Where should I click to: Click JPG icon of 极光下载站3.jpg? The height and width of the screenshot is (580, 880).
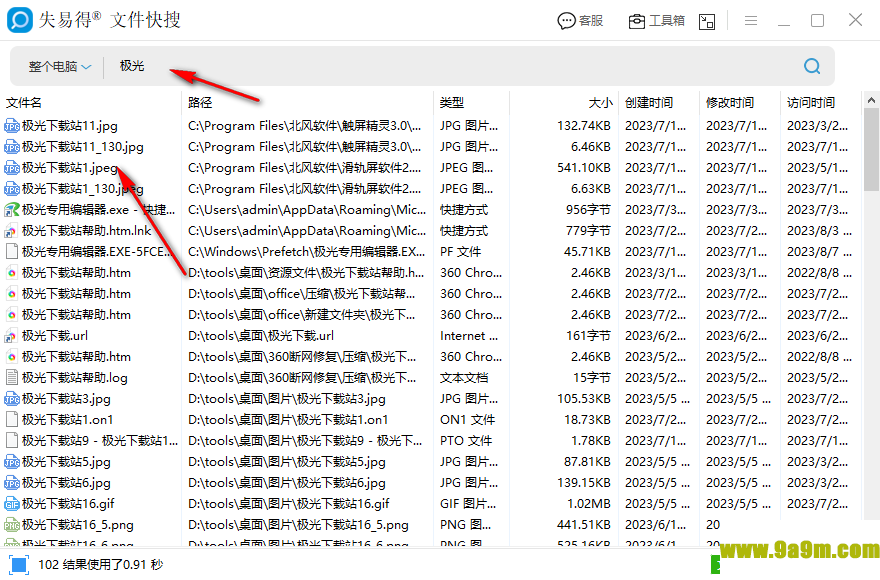point(12,399)
